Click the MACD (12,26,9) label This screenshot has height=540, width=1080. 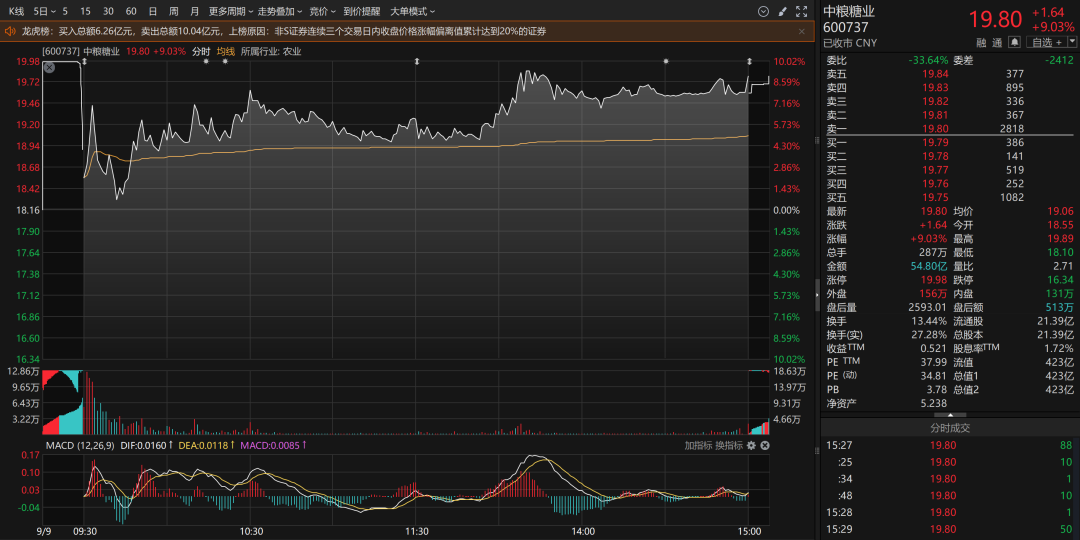pyautogui.click(x=80, y=446)
